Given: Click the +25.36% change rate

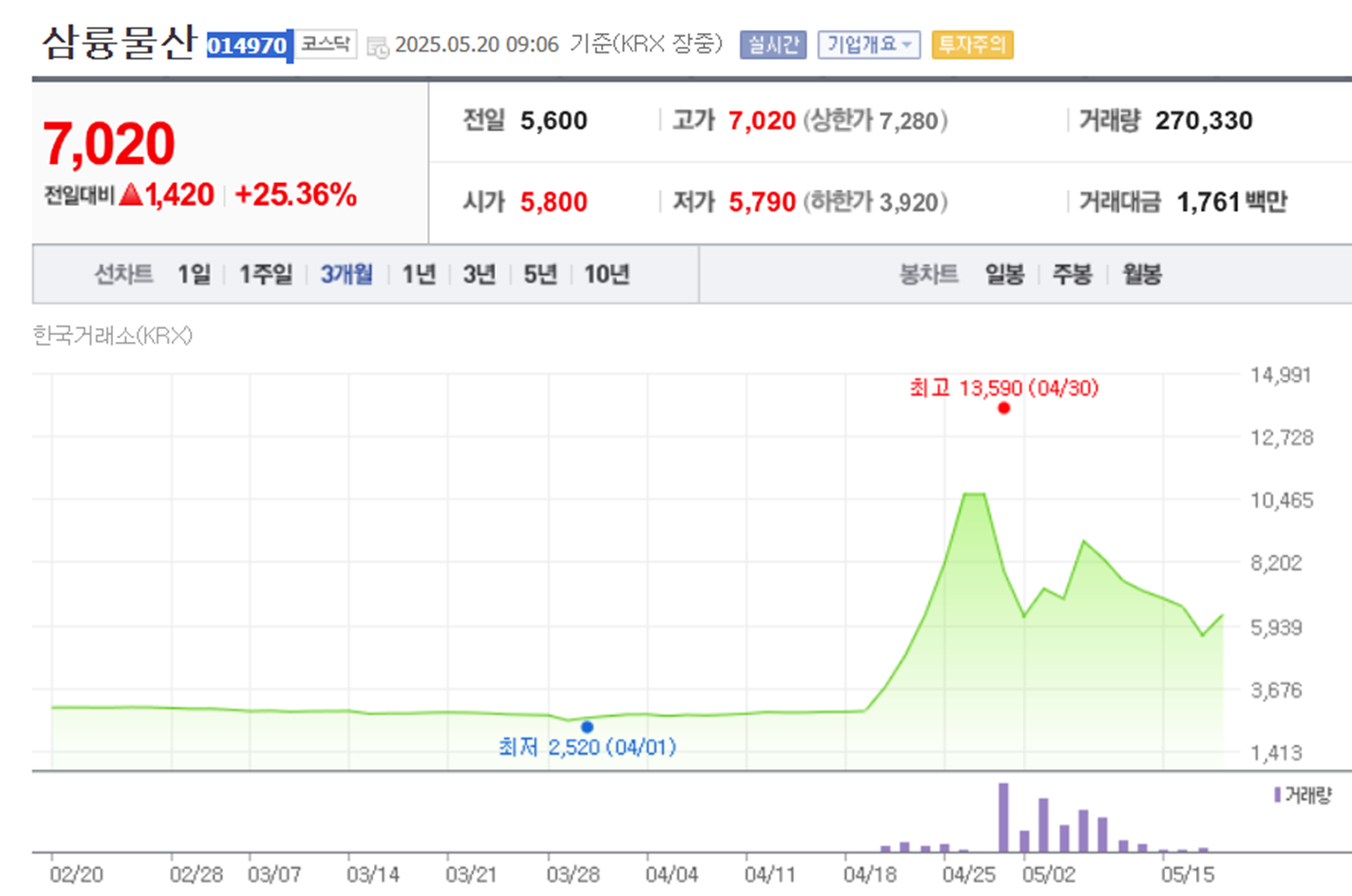Looking at the screenshot, I should tap(295, 195).
